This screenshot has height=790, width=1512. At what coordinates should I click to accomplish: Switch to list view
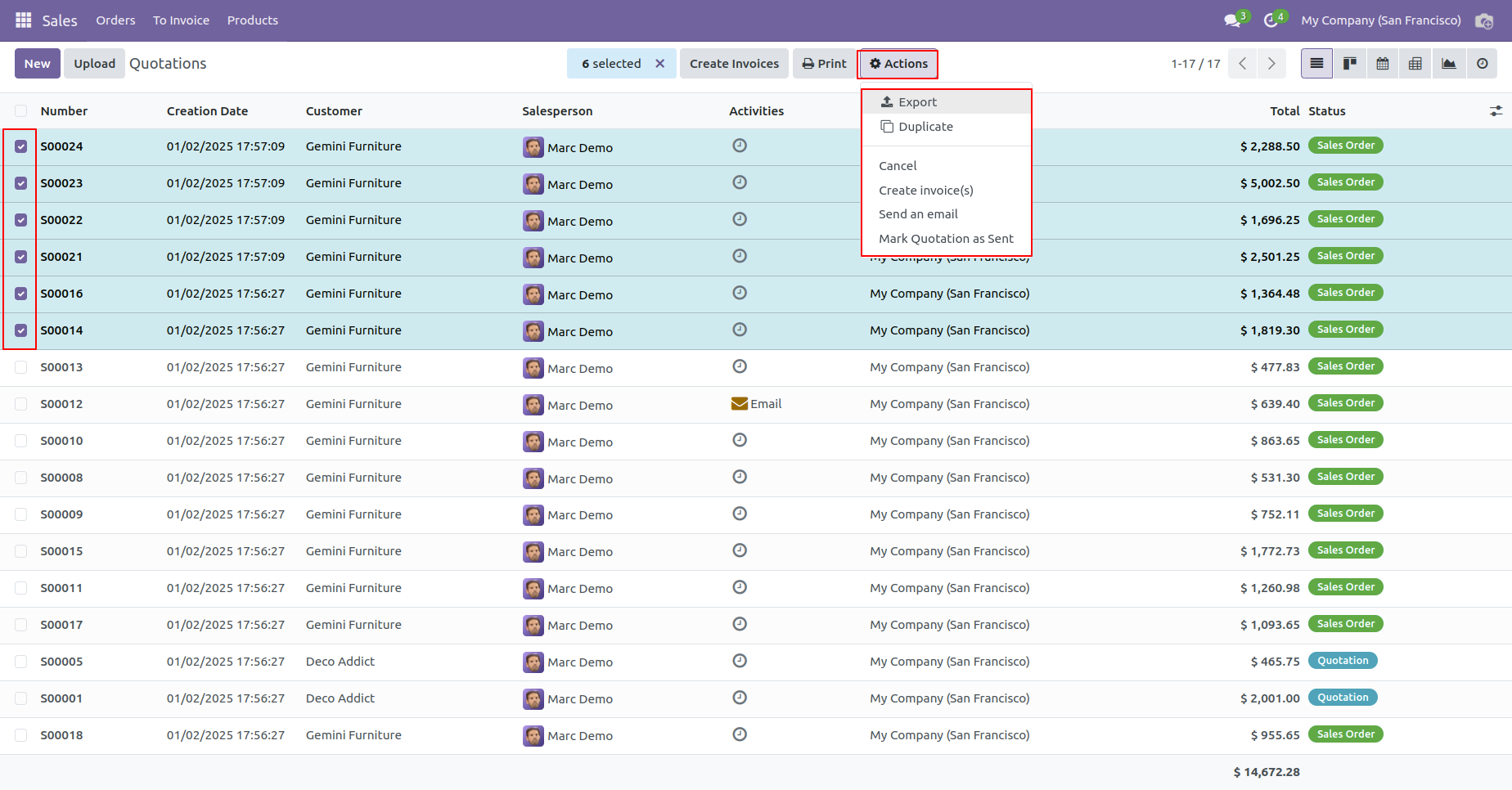[x=1316, y=64]
